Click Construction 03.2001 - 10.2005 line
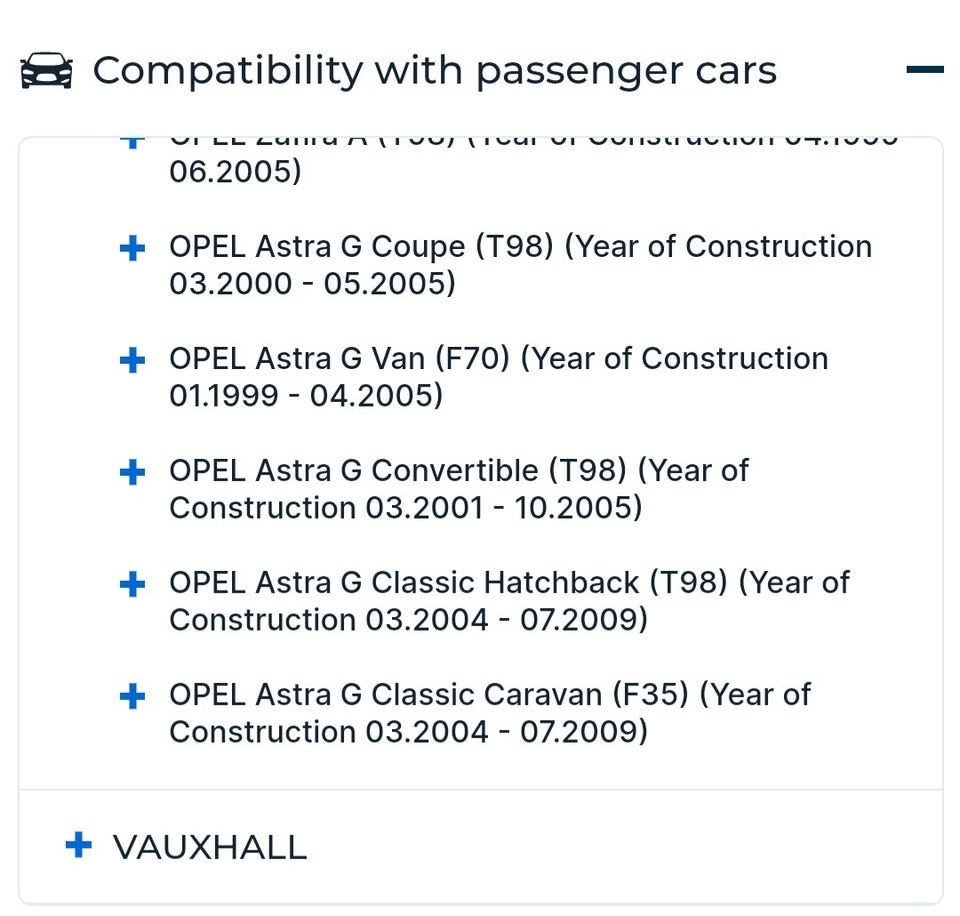 click(405, 509)
